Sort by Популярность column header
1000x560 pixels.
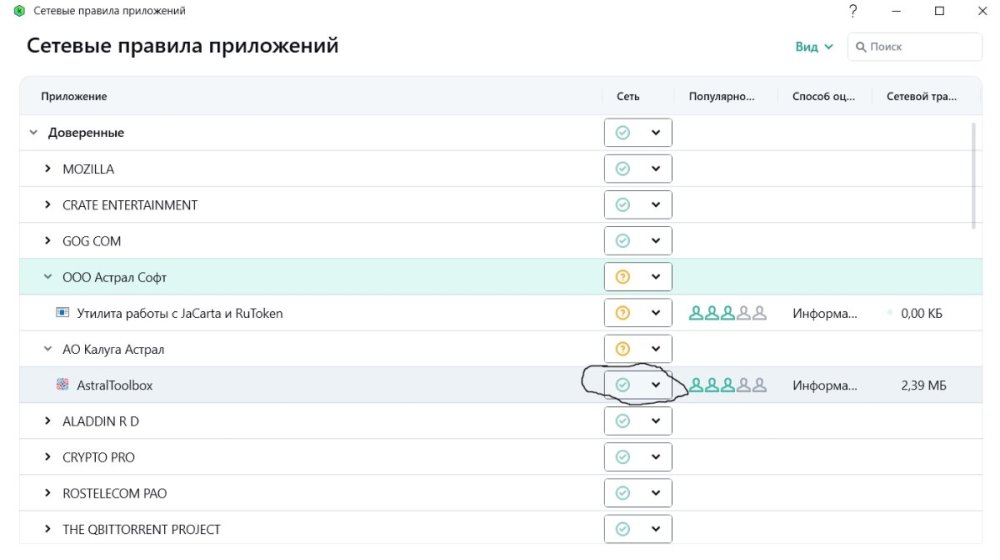tap(721, 96)
